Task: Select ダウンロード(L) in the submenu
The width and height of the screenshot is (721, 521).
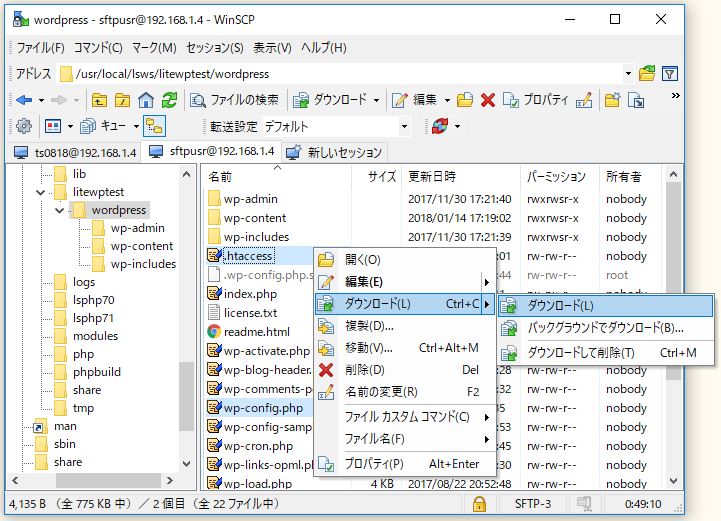Action: coord(606,306)
